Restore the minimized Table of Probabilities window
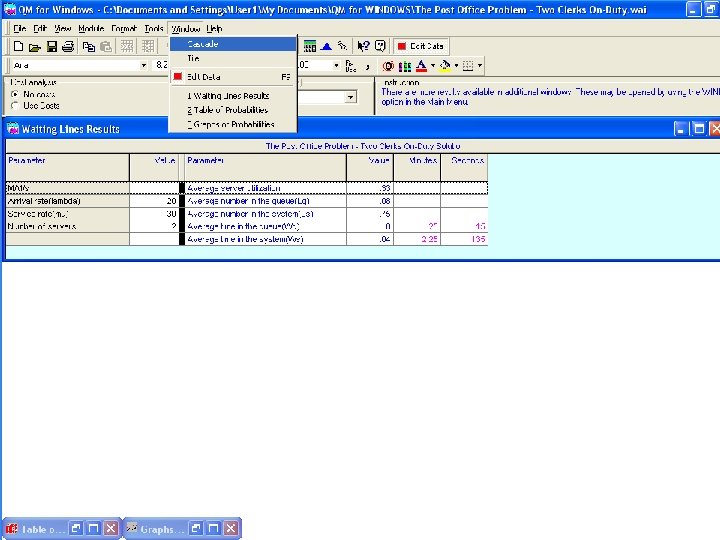This screenshot has width=720, height=540. click(x=76, y=529)
